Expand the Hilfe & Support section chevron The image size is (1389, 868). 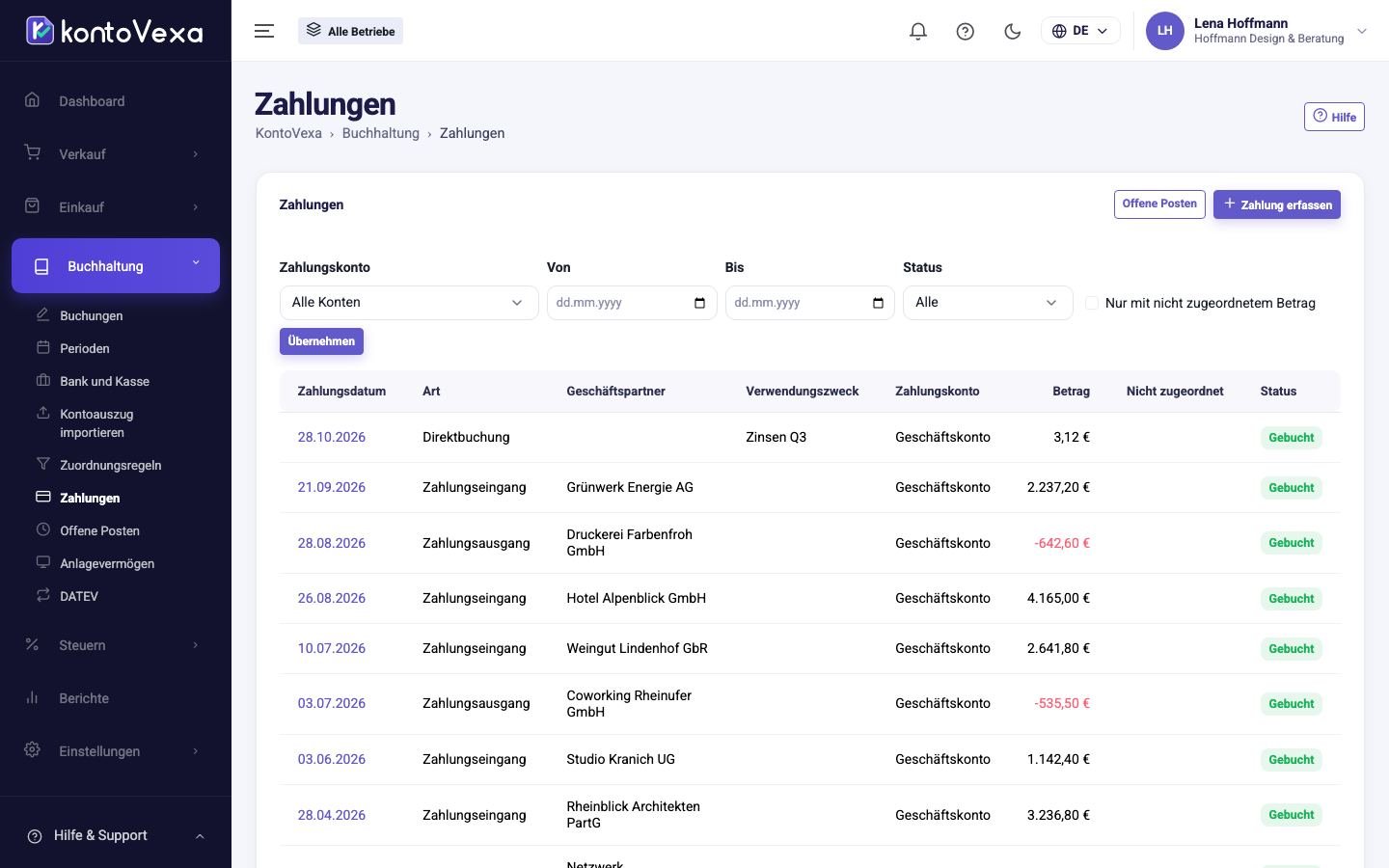[200, 836]
